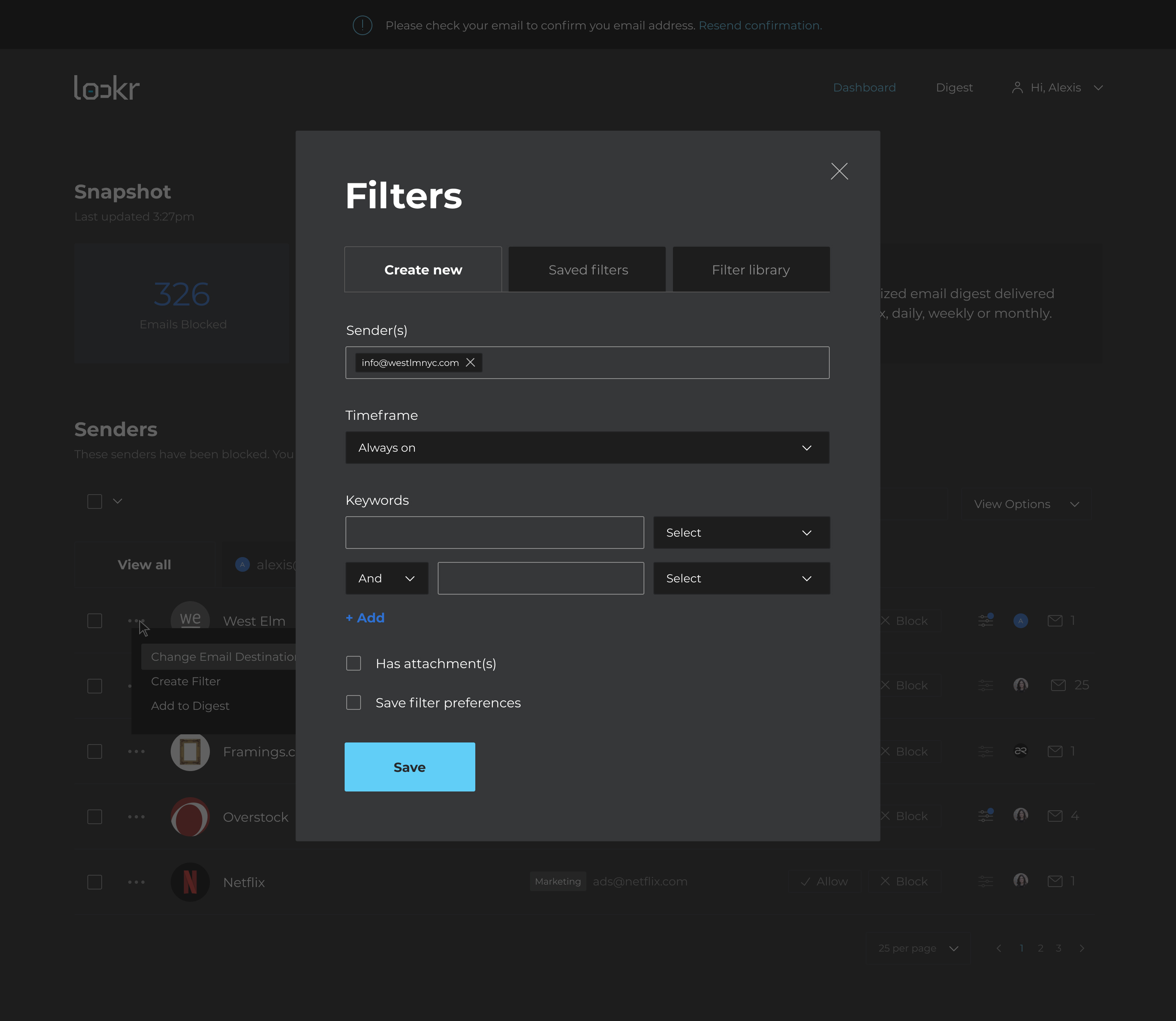Click the Framings row filter sliders icon

986,751
